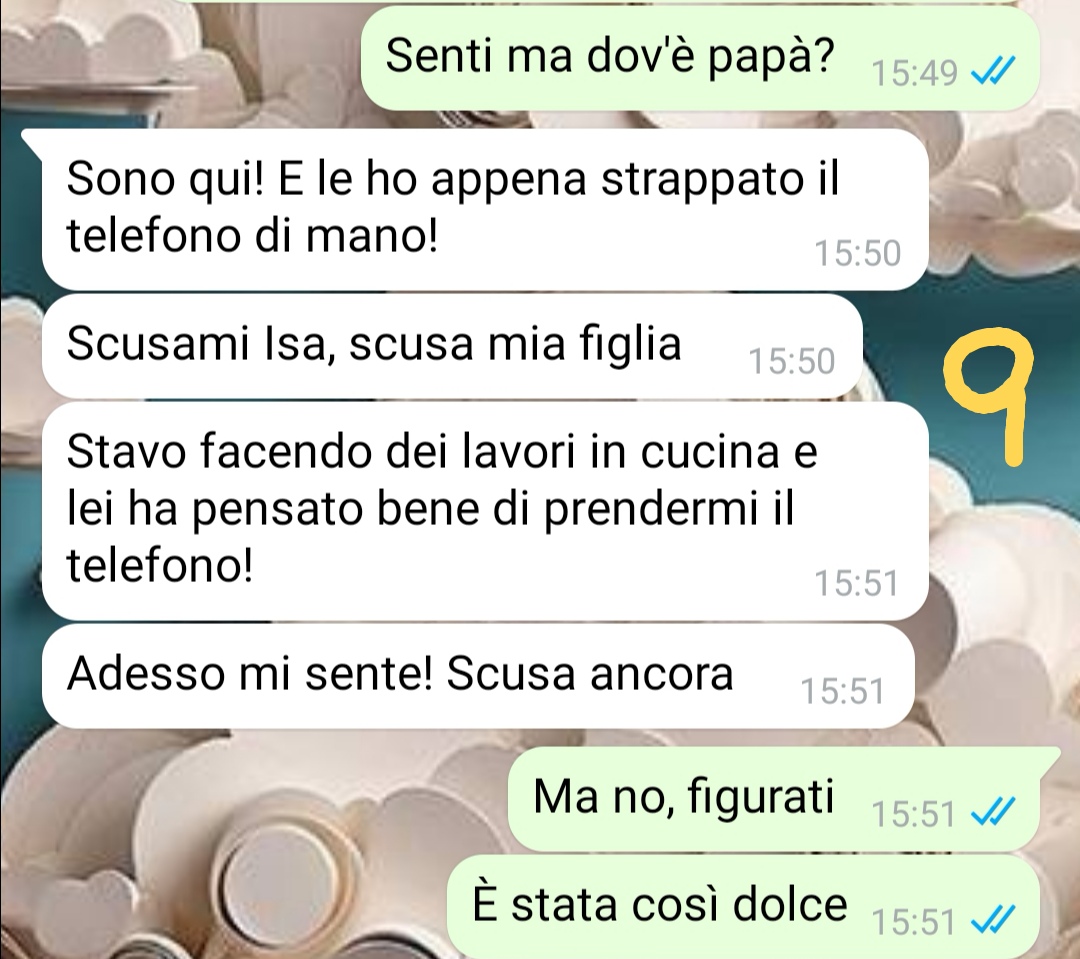Tap the double check marks beside 'Ma no, figurati'
Image resolution: width=1080 pixels, height=959 pixels.
click(993, 812)
